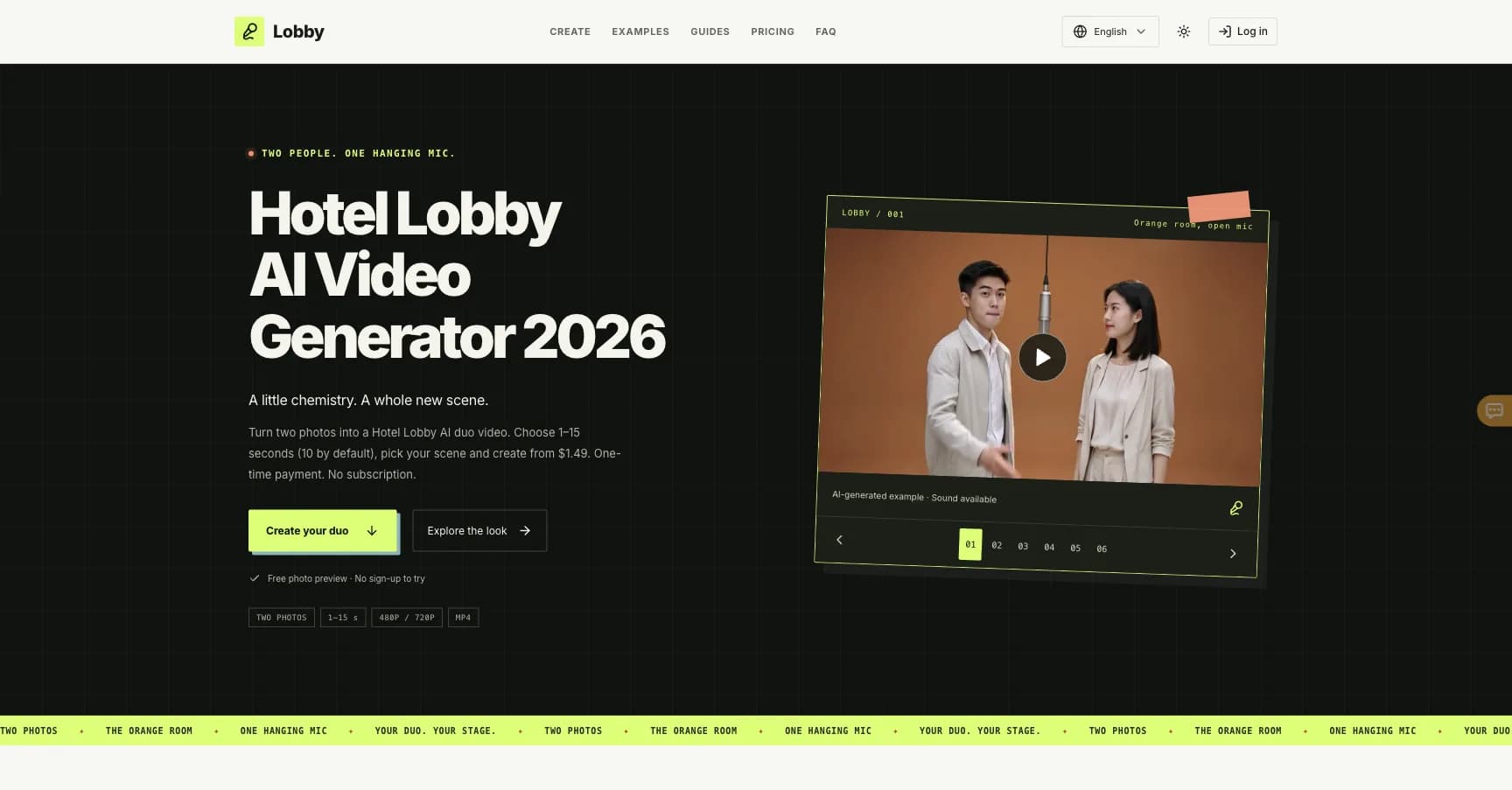
Task: Open the CREATE nav item
Action: pyautogui.click(x=570, y=31)
